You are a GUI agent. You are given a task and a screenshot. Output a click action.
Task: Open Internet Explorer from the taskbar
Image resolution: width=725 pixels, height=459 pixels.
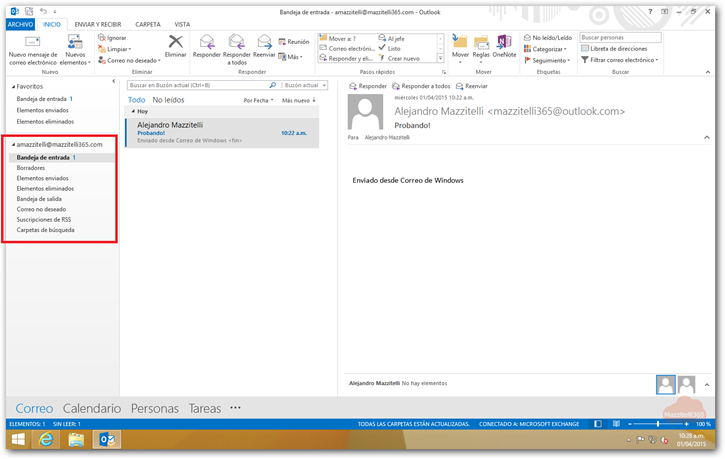click(x=45, y=439)
